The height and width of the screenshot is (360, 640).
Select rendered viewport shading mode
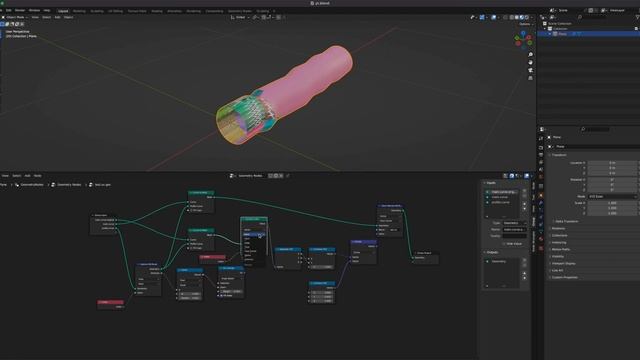tap(527, 18)
